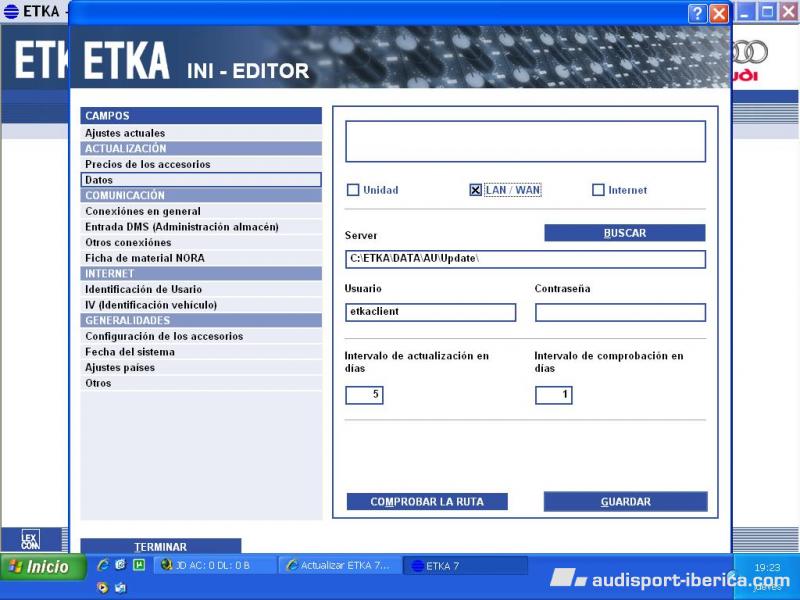This screenshot has height=600, width=800.
Task: Click the INTERNET section header
Action: point(201,273)
